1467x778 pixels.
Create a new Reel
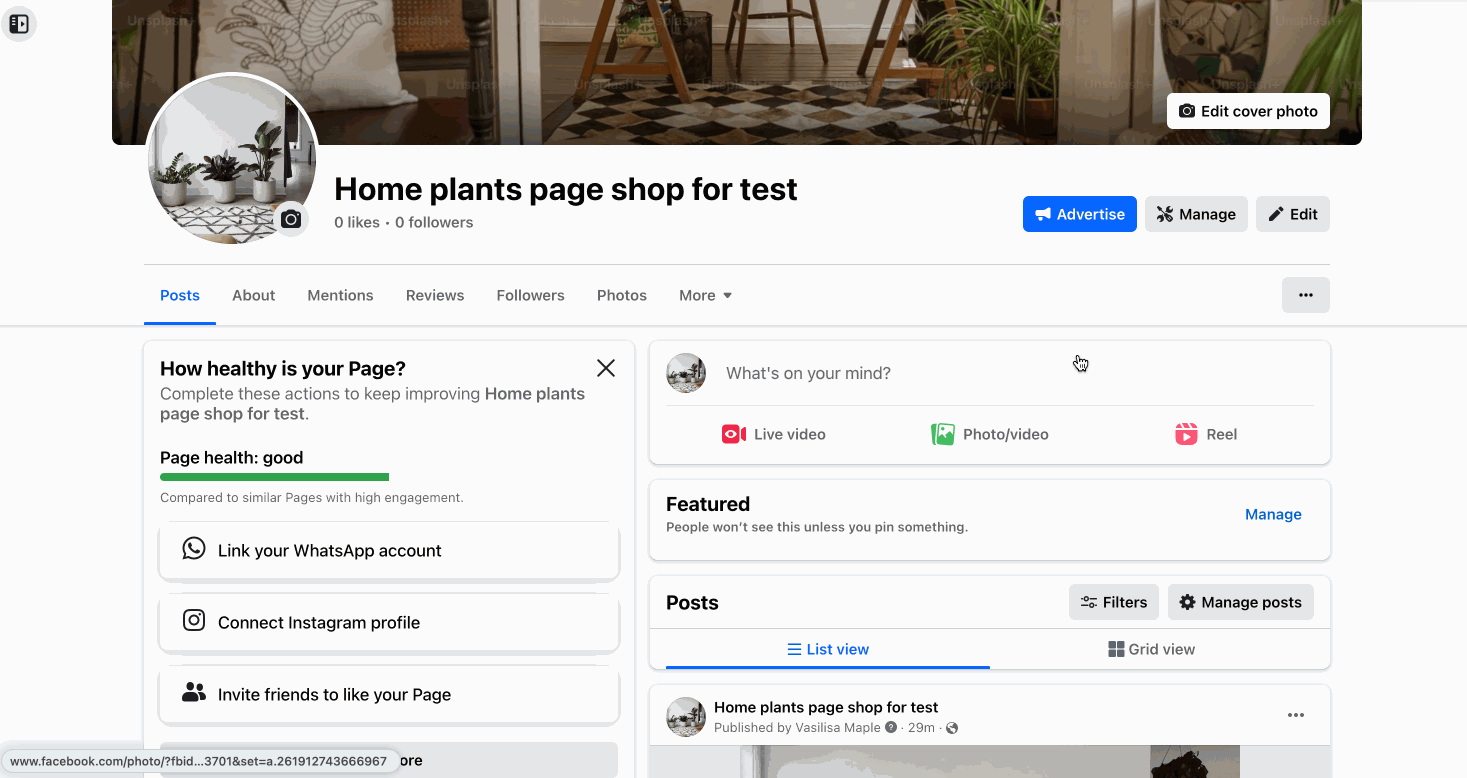(1205, 434)
